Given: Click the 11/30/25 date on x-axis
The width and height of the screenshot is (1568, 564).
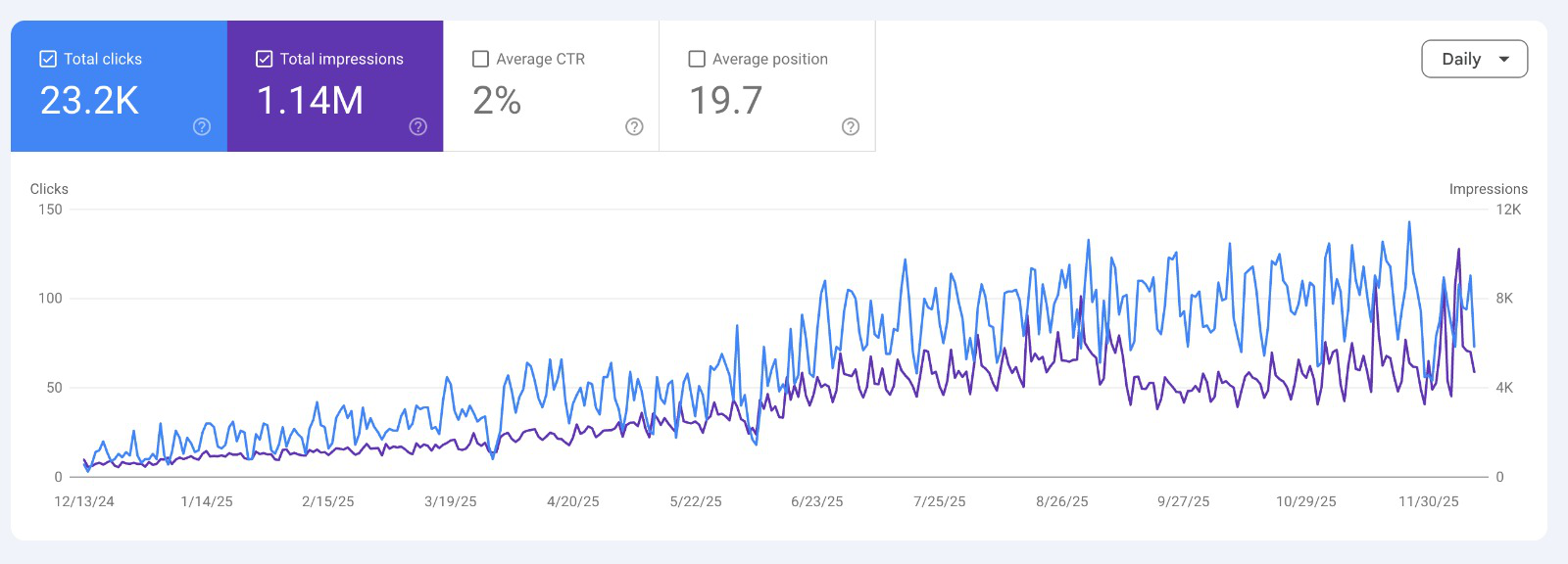Looking at the screenshot, I should pos(1428,501).
